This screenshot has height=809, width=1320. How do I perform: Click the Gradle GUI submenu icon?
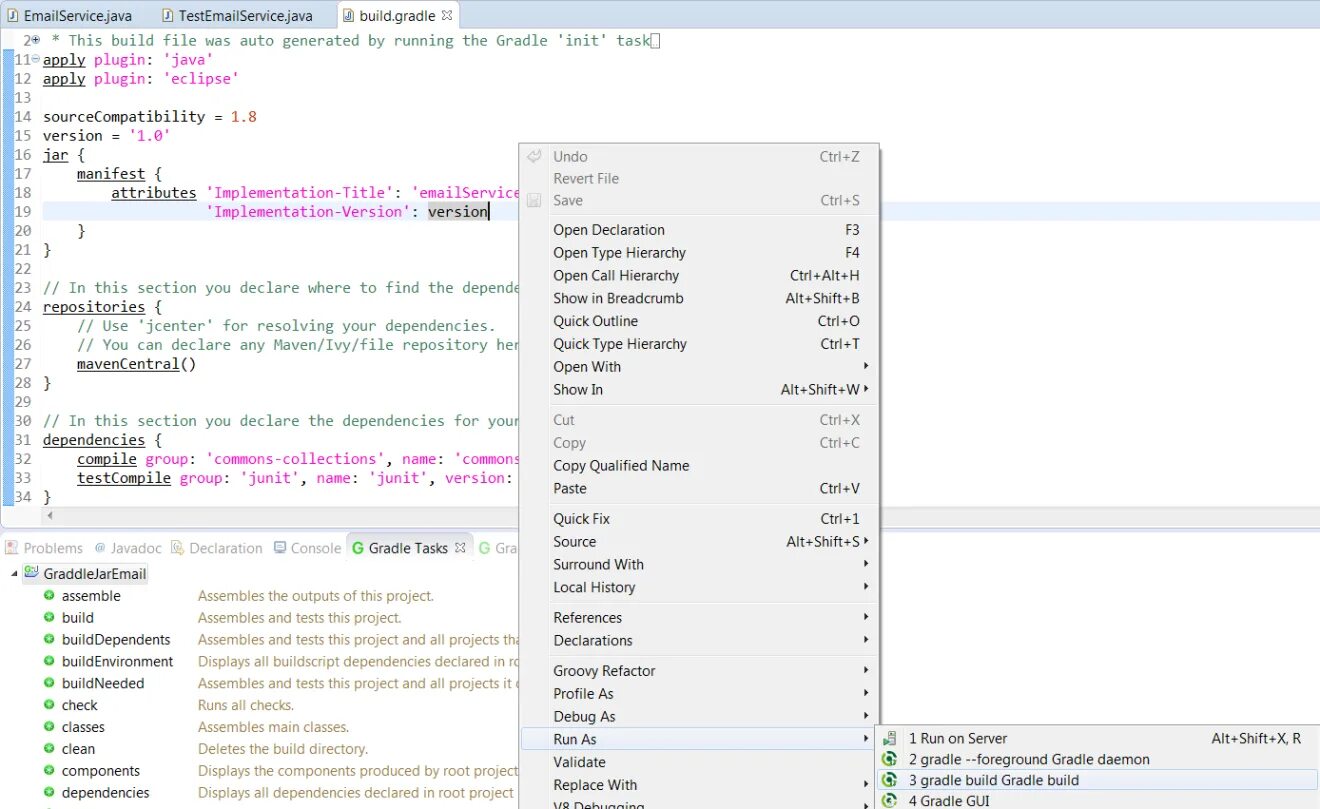pyautogui.click(x=889, y=801)
